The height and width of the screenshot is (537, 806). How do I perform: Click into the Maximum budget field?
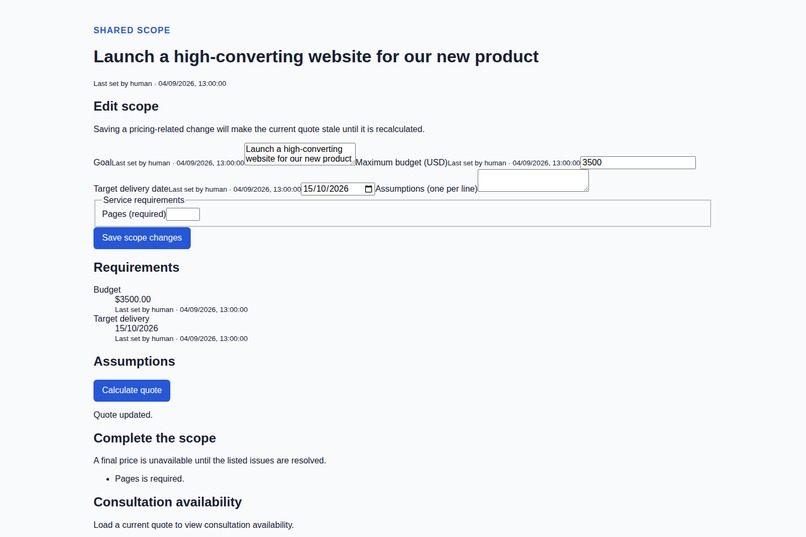pos(638,162)
